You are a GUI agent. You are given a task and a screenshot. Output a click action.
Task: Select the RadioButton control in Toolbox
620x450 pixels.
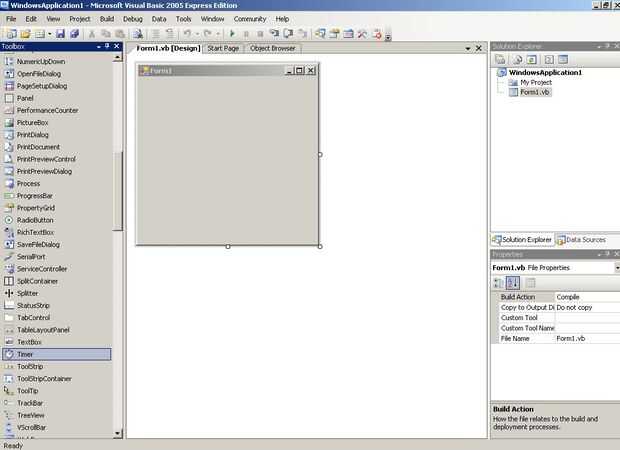coord(35,220)
